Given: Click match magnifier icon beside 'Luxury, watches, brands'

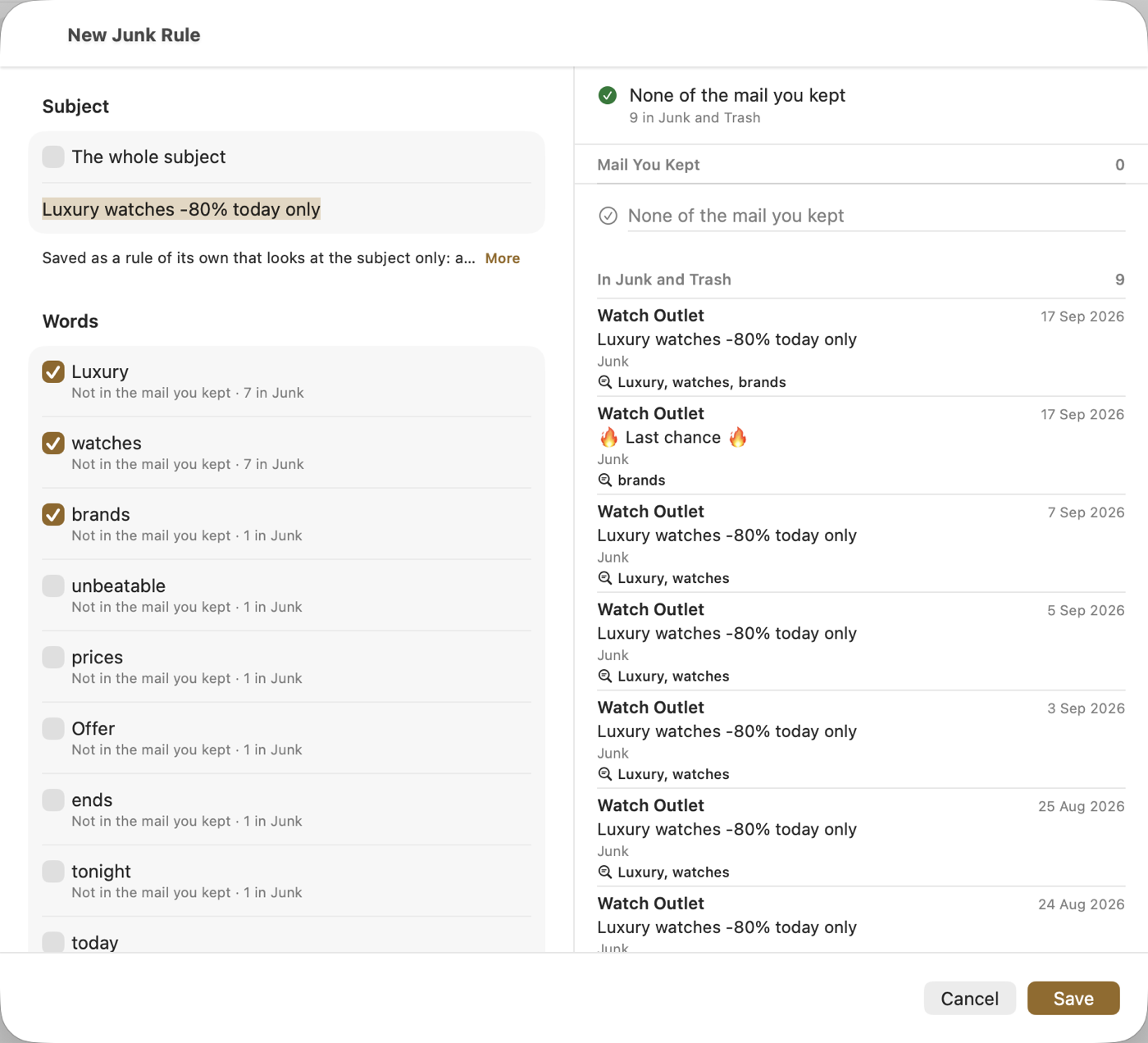Looking at the screenshot, I should tap(605, 382).
